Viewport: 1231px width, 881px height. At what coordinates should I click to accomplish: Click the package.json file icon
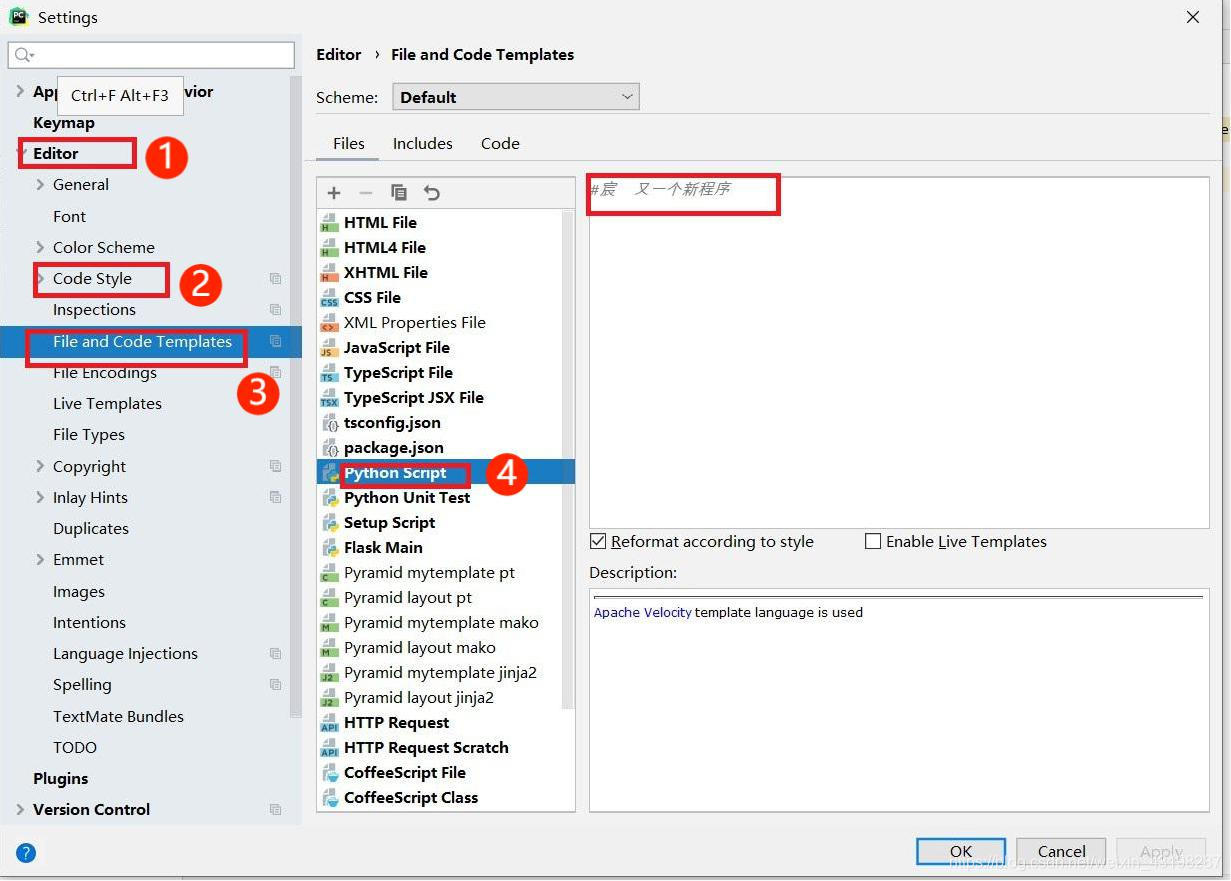pyautogui.click(x=329, y=448)
